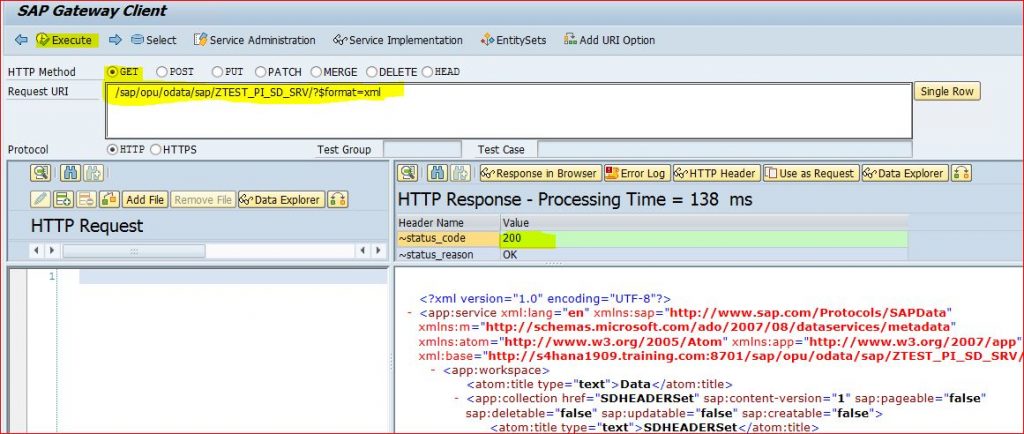Open Data Explorer in HTTP Request pane
Screen dimensions: 1024x434
coord(281,200)
